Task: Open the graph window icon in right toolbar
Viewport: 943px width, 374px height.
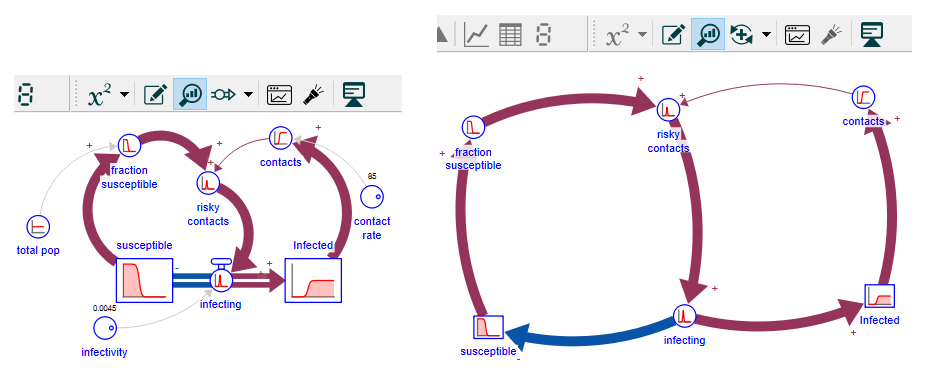Action: pos(797,34)
